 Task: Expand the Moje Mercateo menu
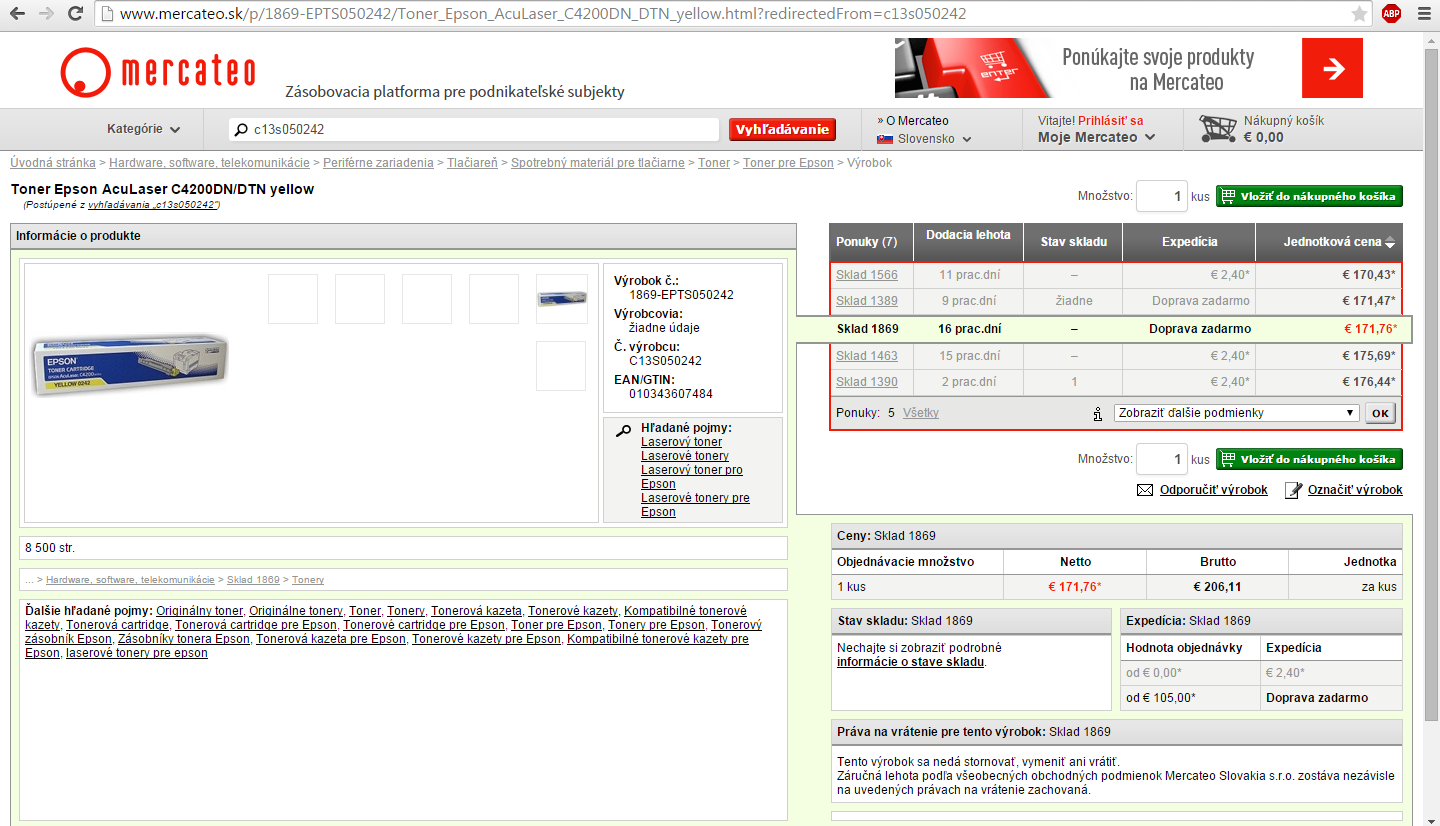tap(1096, 137)
